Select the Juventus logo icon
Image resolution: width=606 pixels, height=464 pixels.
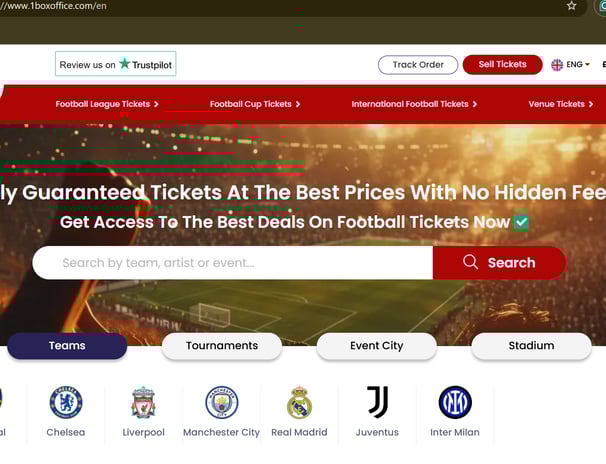(x=377, y=402)
